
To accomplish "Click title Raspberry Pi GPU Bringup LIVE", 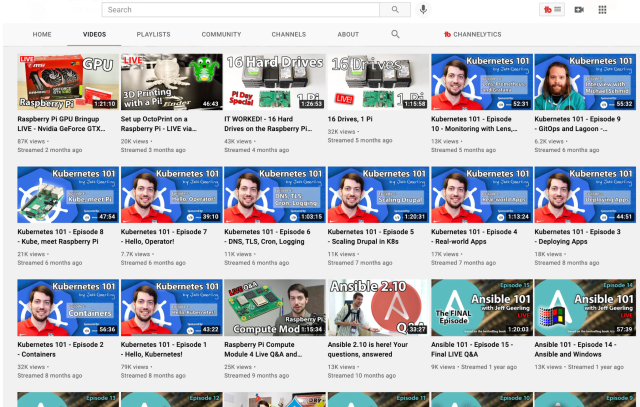I will click(61, 124).
